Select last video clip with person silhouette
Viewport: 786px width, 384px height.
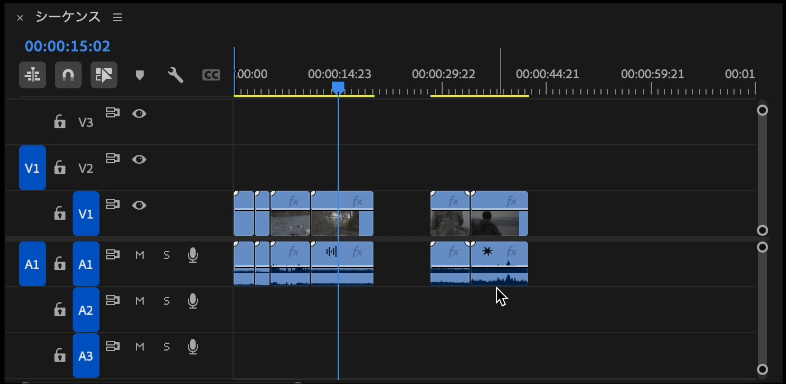(499, 214)
